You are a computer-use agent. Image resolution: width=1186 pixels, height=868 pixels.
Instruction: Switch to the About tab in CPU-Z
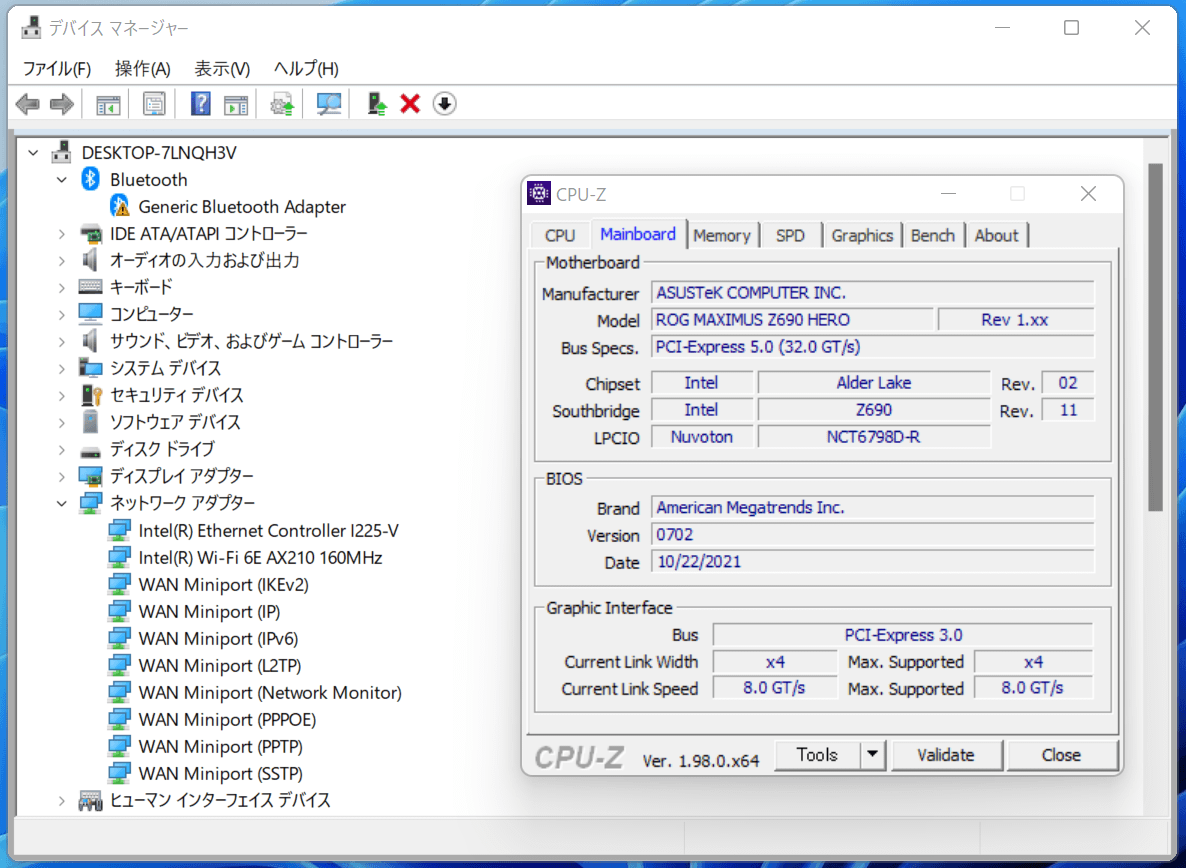coord(996,235)
